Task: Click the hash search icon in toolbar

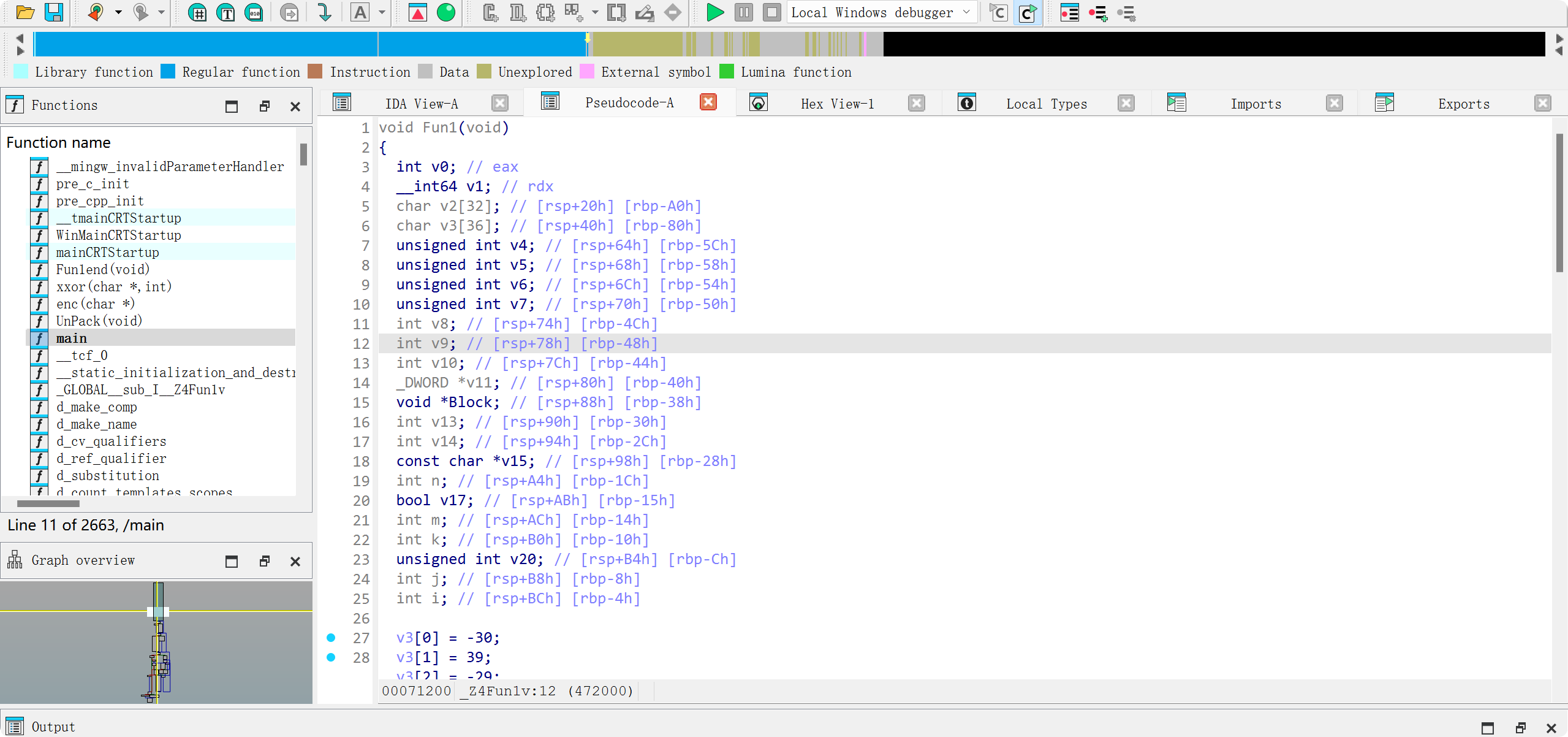Action: point(197,12)
